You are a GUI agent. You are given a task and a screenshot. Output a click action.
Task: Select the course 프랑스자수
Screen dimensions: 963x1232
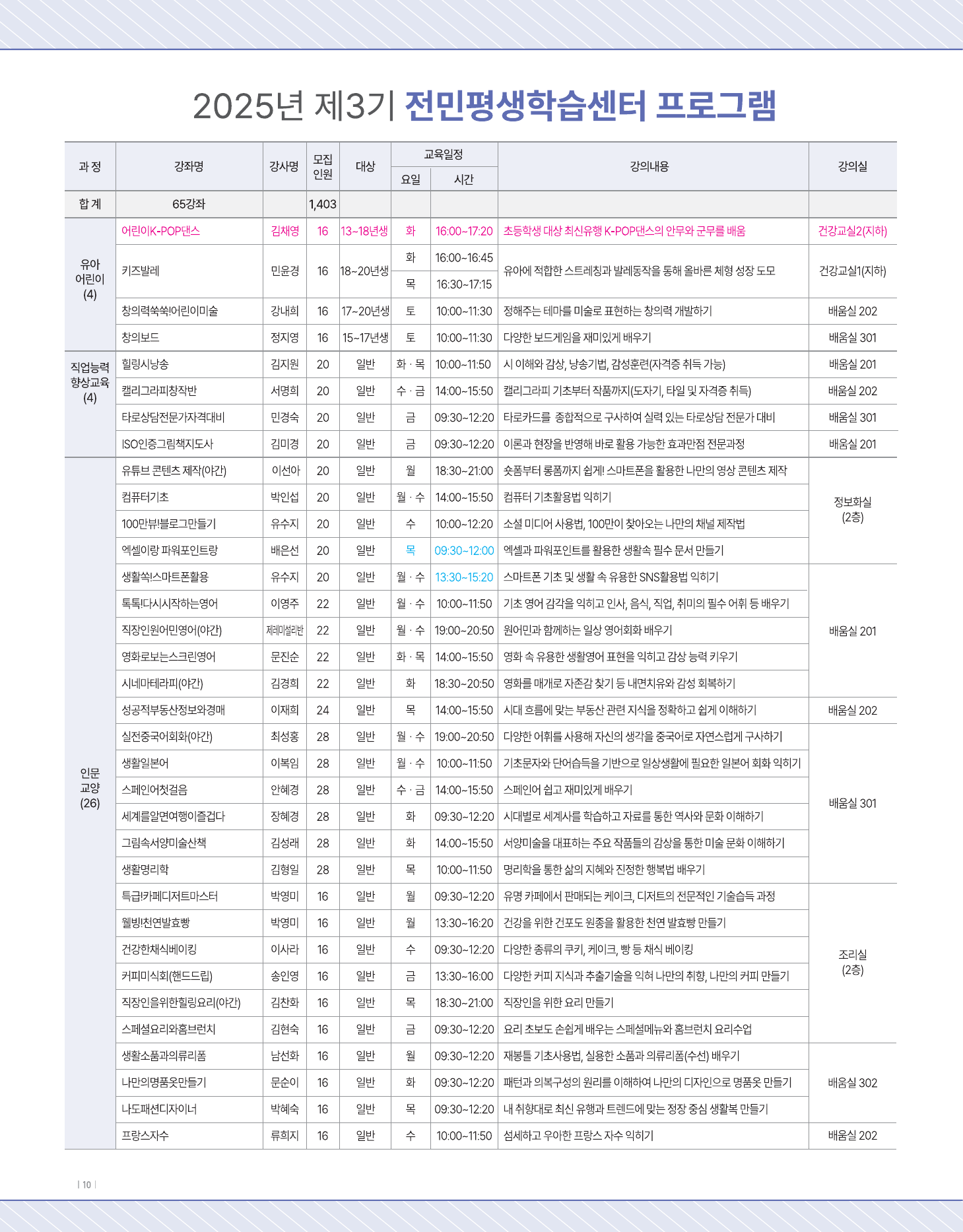click(x=145, y=1136)
